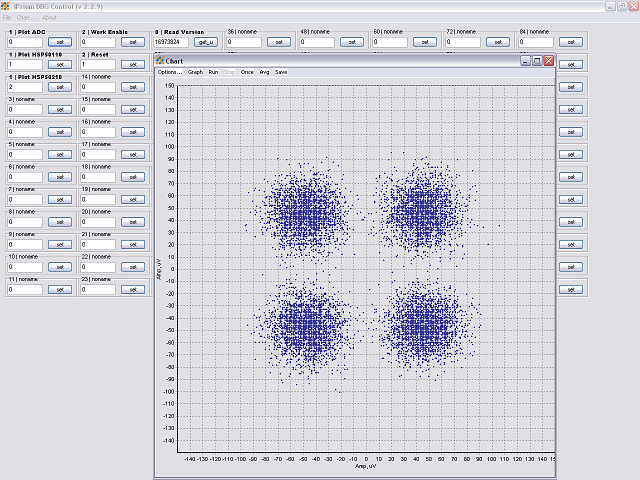Click set button for 5 | noname

click(x=60, y=154)
